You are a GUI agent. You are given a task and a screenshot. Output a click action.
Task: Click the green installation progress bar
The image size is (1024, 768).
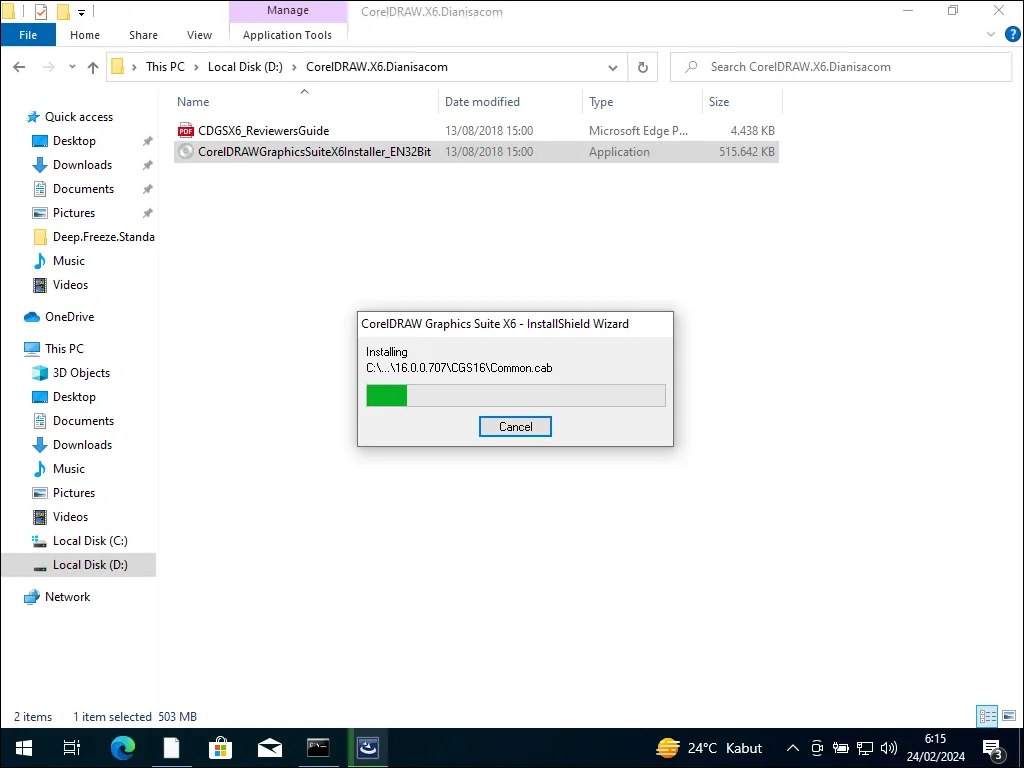click(x=387, y=395)
